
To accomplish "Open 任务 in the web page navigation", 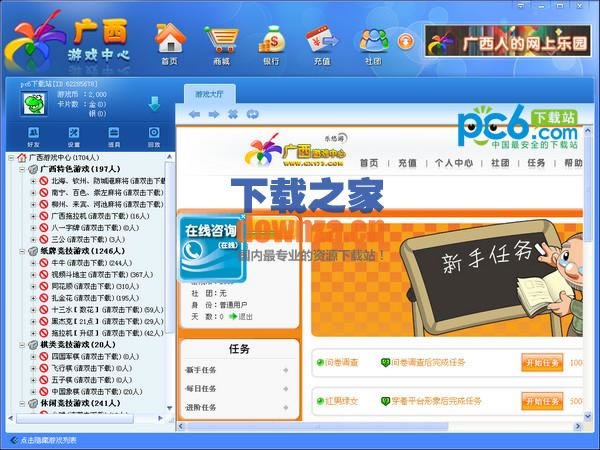I will tap(536, 163).
